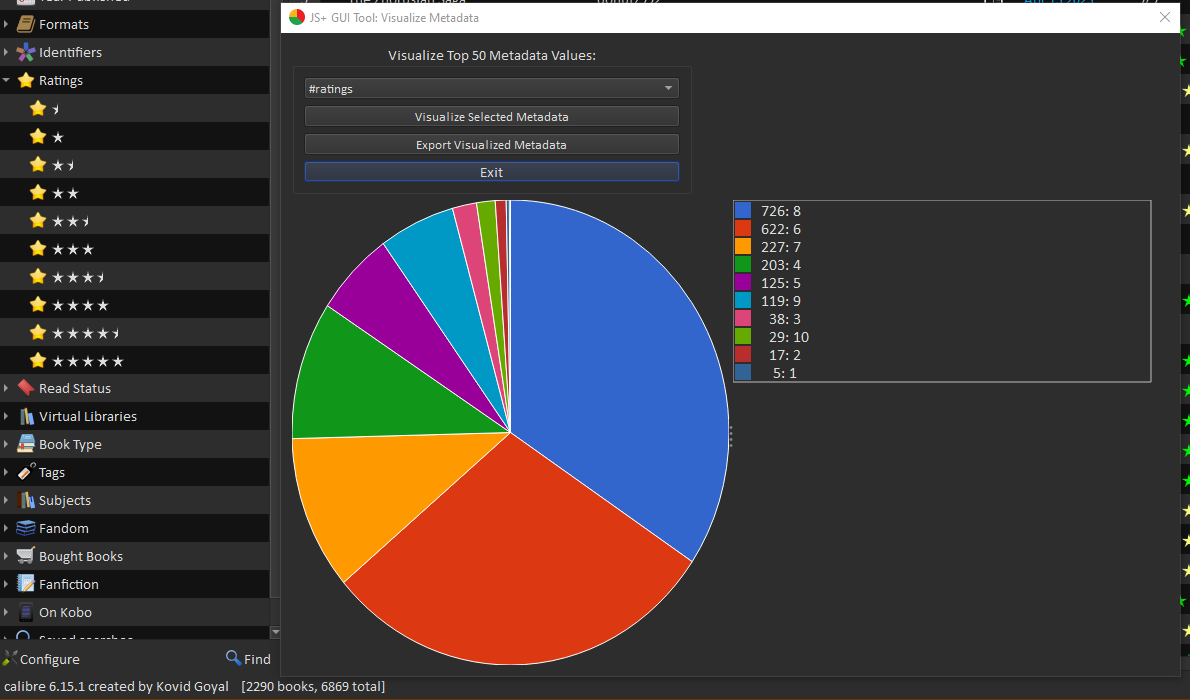Click the Formats book icon
1190x700 pixels.
[x=26, y=24]
